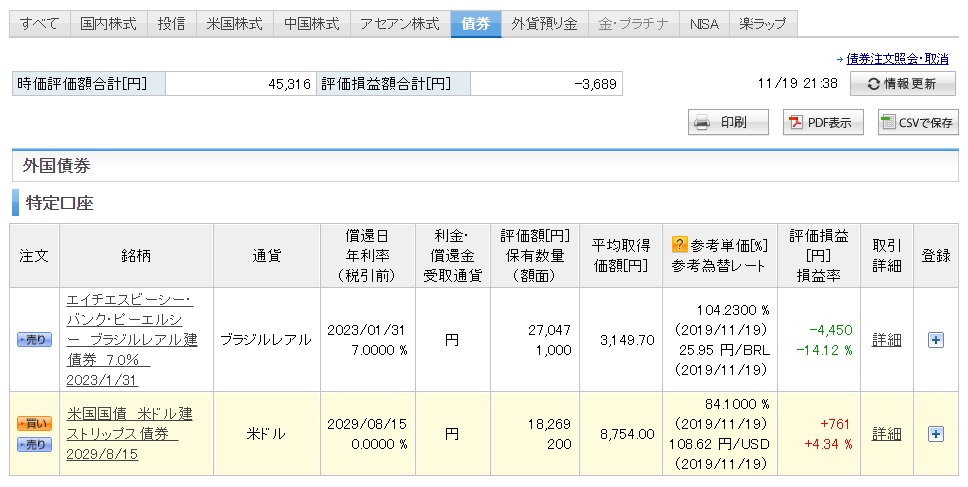
Task: Click the -3,689 total profit/loss value
Action: [x=595, y=85]
